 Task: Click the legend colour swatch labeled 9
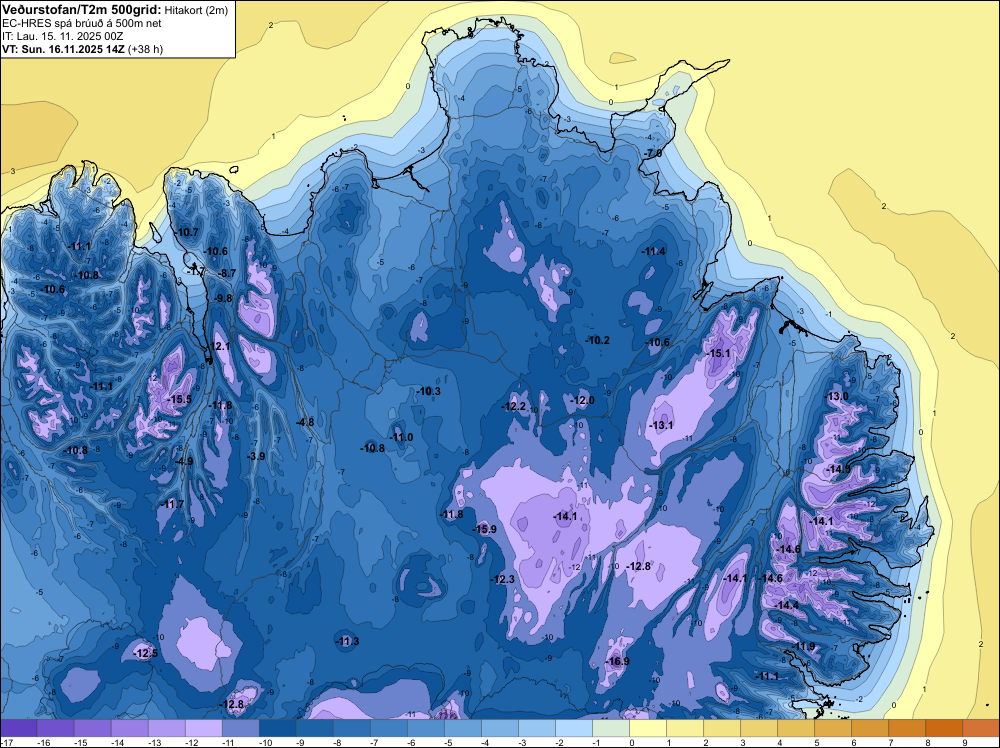click(x=981, y=728)
